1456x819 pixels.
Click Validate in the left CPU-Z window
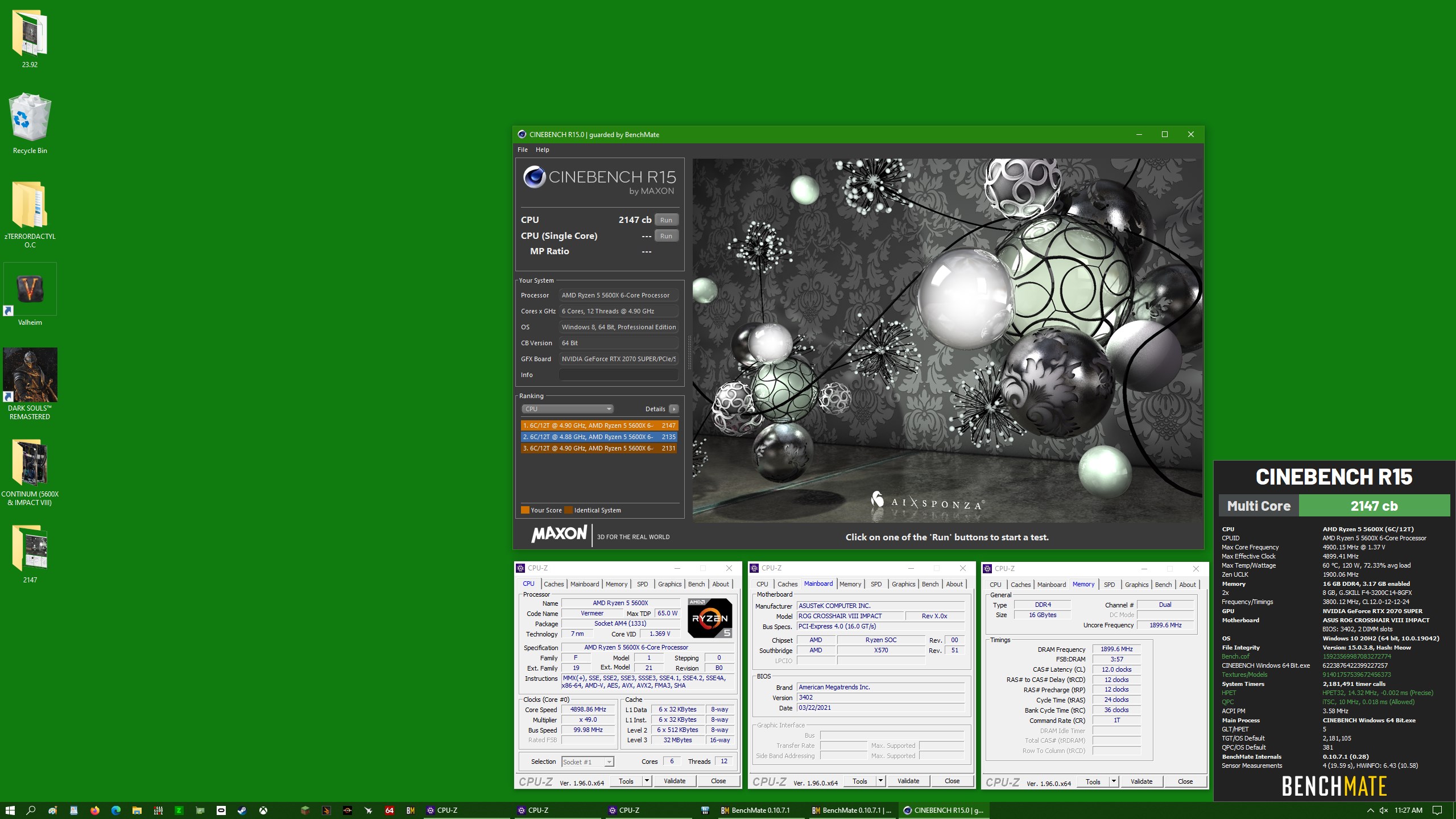click(x=675, y=781)
